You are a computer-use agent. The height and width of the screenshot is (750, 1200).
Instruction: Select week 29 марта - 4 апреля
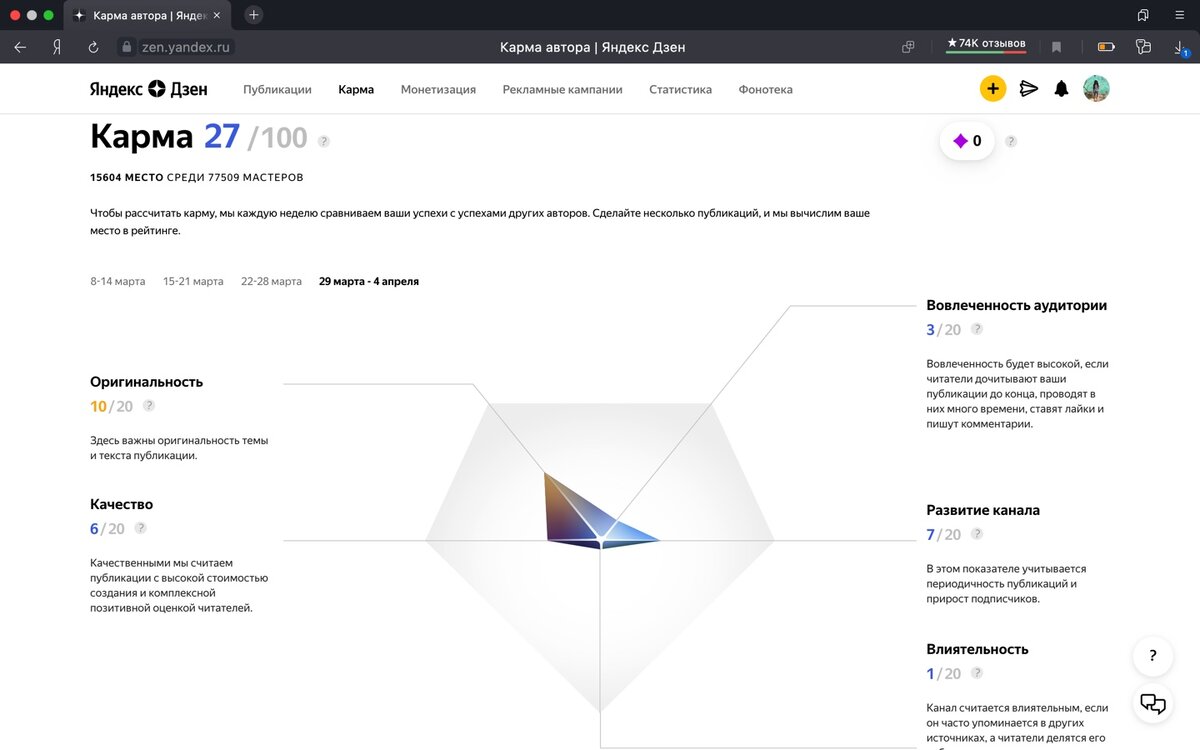click(369, 281)
